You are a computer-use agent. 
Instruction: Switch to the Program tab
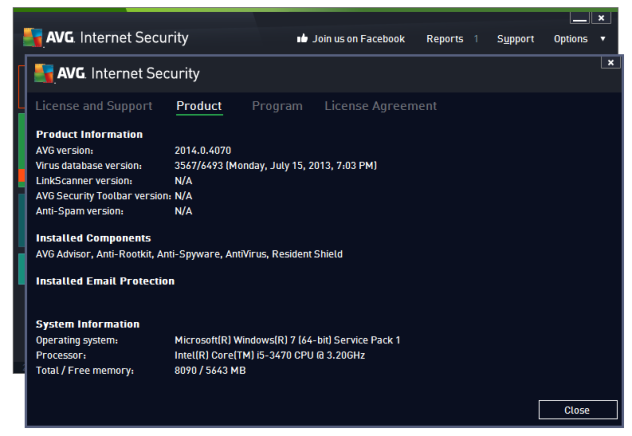[x=277, y=106]
